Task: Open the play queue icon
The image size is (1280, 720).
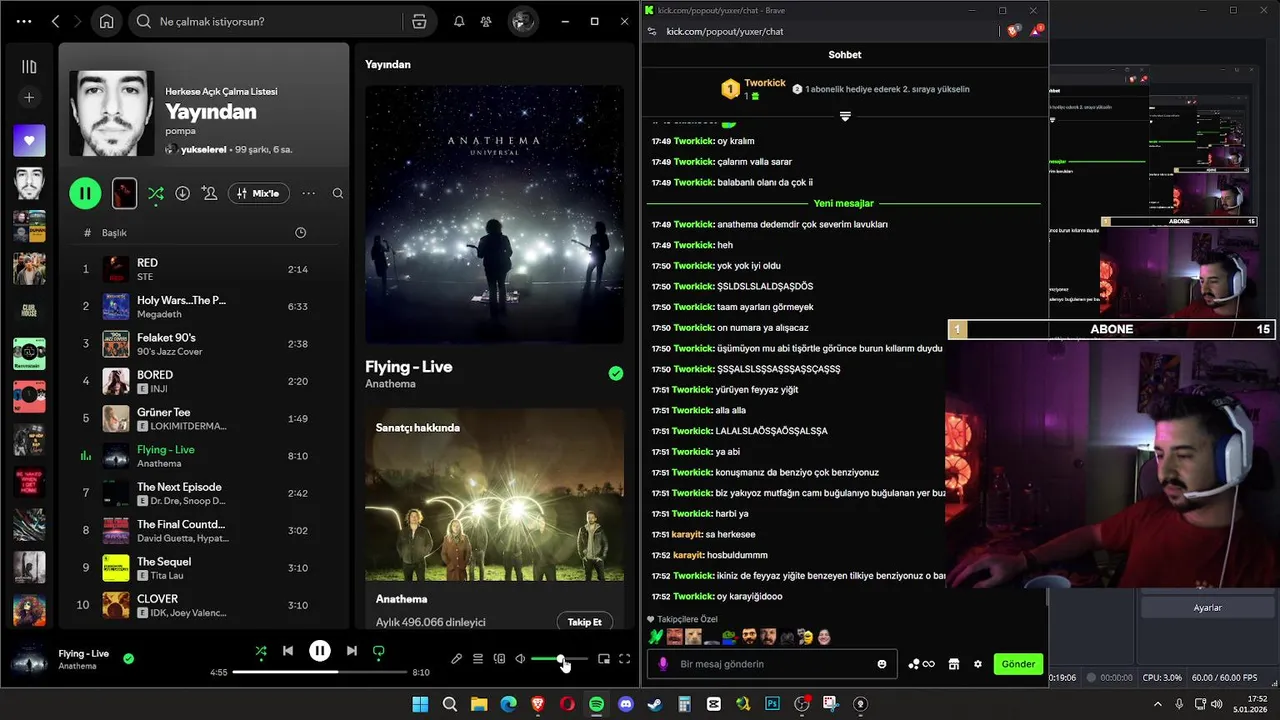Action: (478, 659)
